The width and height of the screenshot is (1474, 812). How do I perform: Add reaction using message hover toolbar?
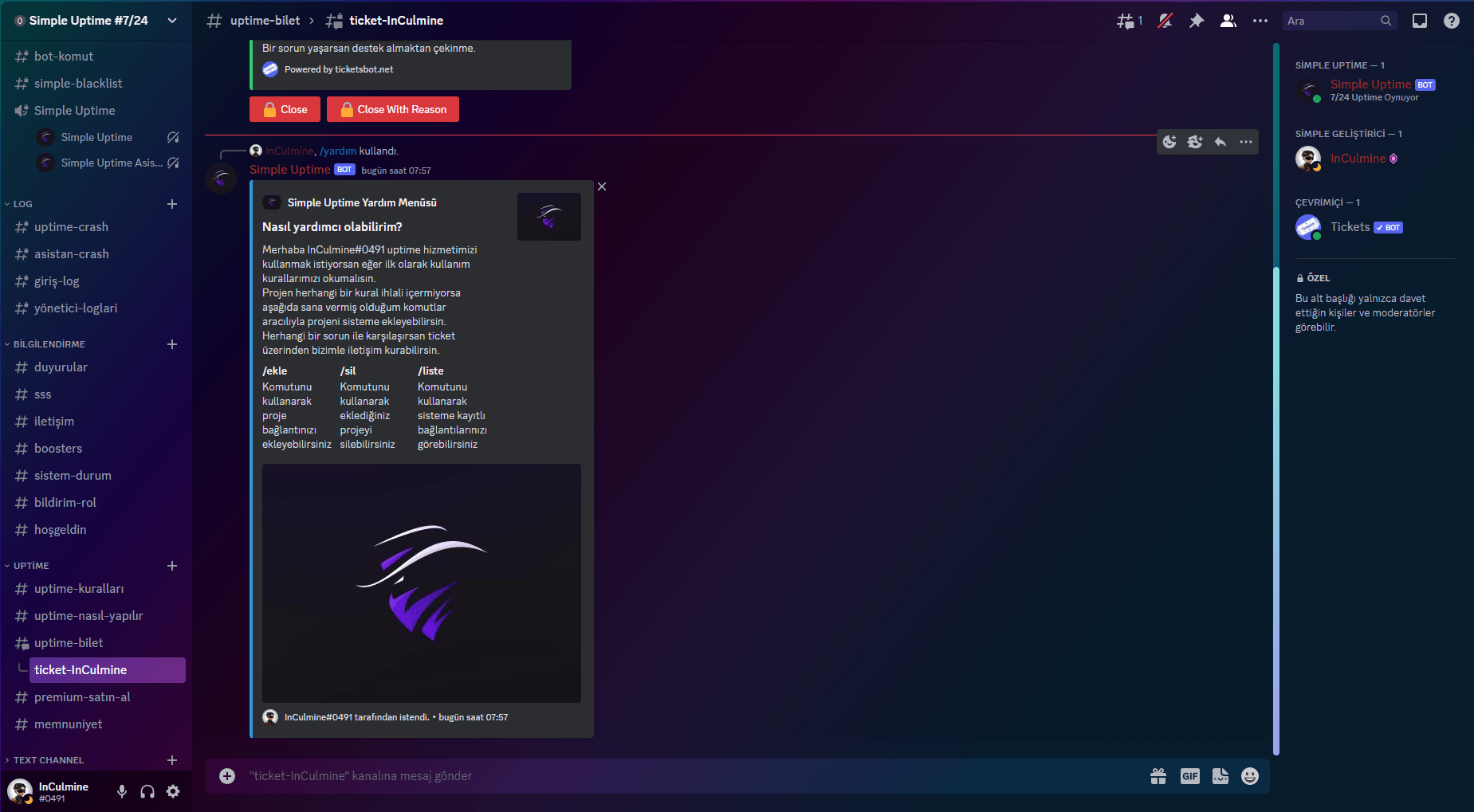(x=1169, y=142)
